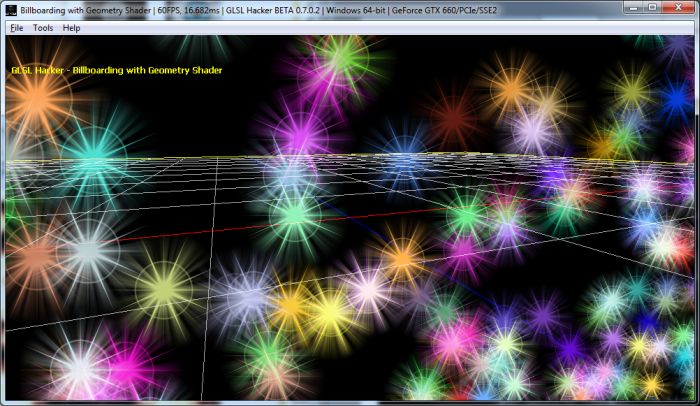Select the pale yellow sparkle at lower left
This screenshot has width=700, height=406.
(164, 287)
